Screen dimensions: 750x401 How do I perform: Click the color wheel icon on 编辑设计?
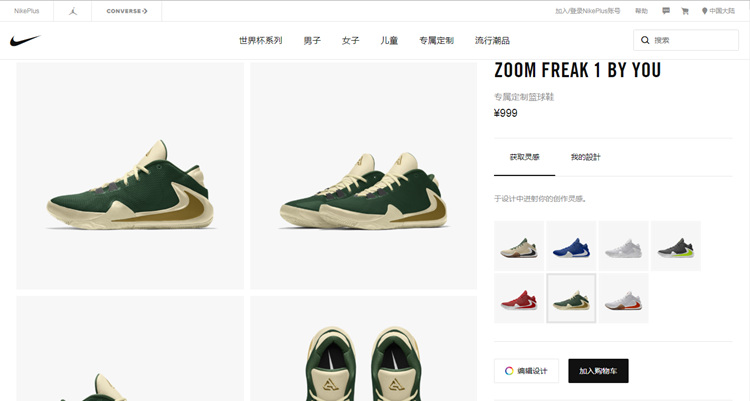pos(509,371)
